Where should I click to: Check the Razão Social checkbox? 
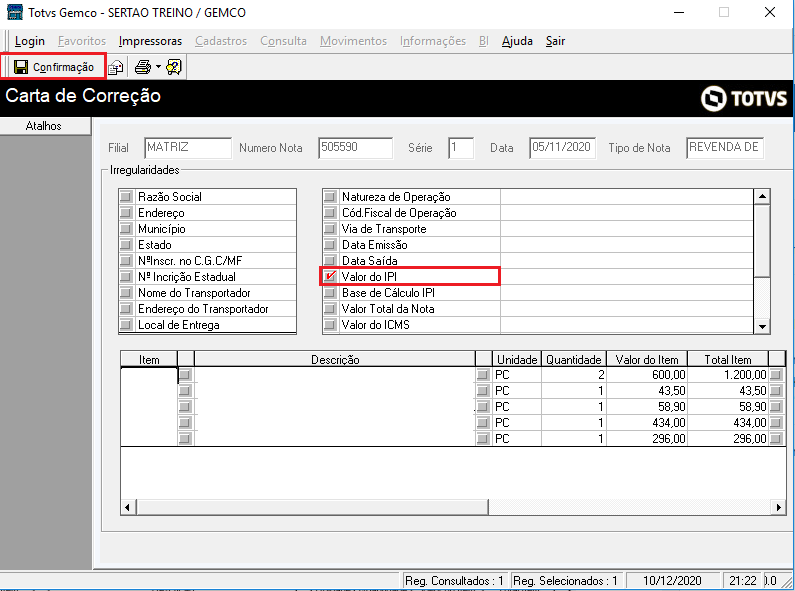pyautogui.click(x=126, y=196)
